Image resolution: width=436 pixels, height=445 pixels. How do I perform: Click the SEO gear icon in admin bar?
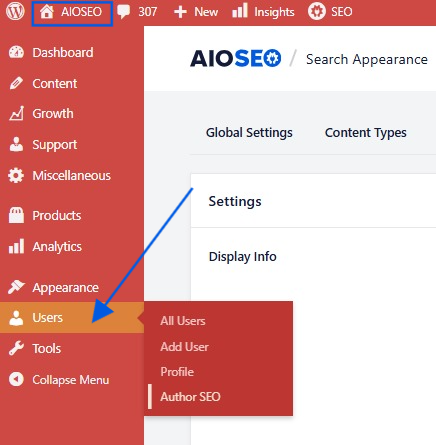pos(316,12)
